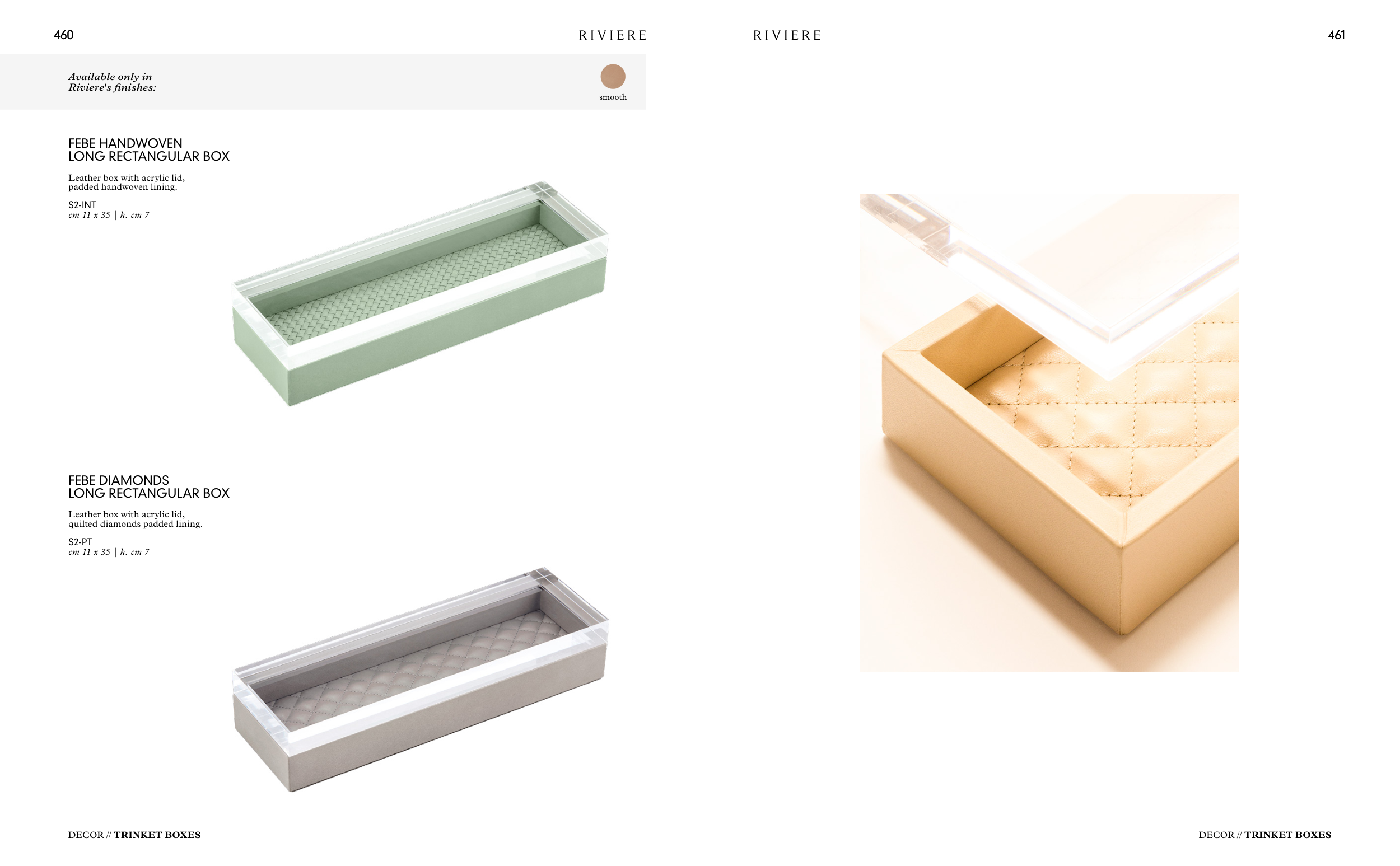Click page number 460
This screenshot has width=1400, height=866.
coord(64,35)
